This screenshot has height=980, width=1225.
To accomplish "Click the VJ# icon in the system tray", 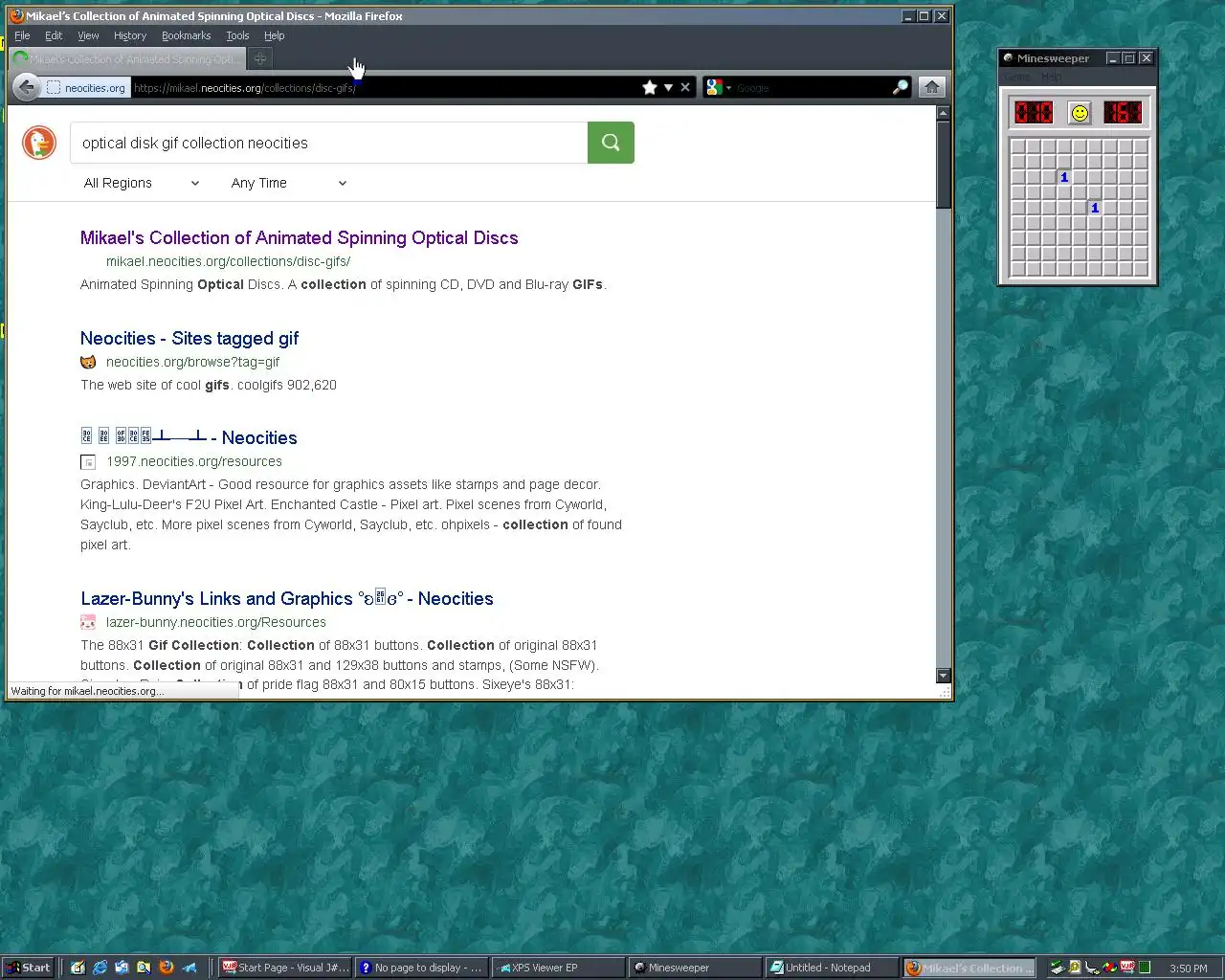I will [x=1127, y=967].
